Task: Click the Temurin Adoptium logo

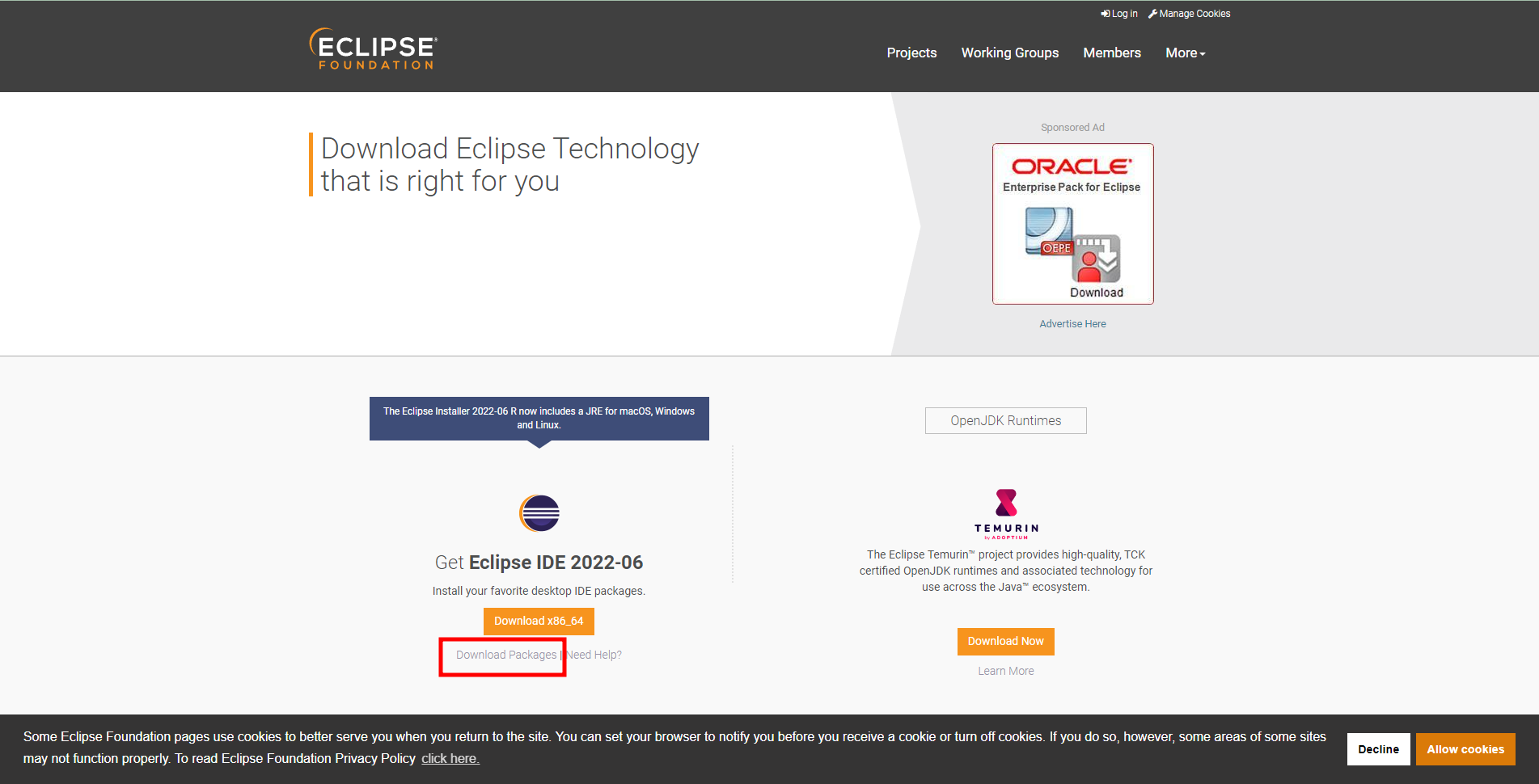Action: [1006, 514]
